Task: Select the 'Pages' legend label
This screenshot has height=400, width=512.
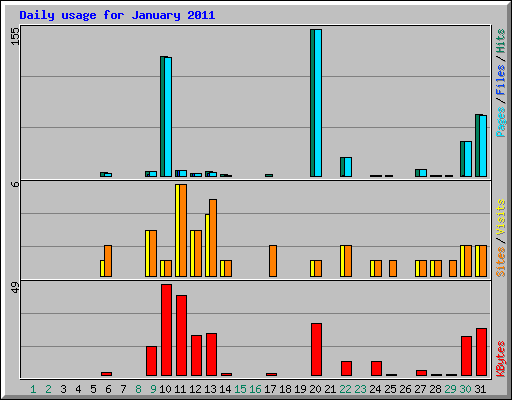Action: [500, 122]
